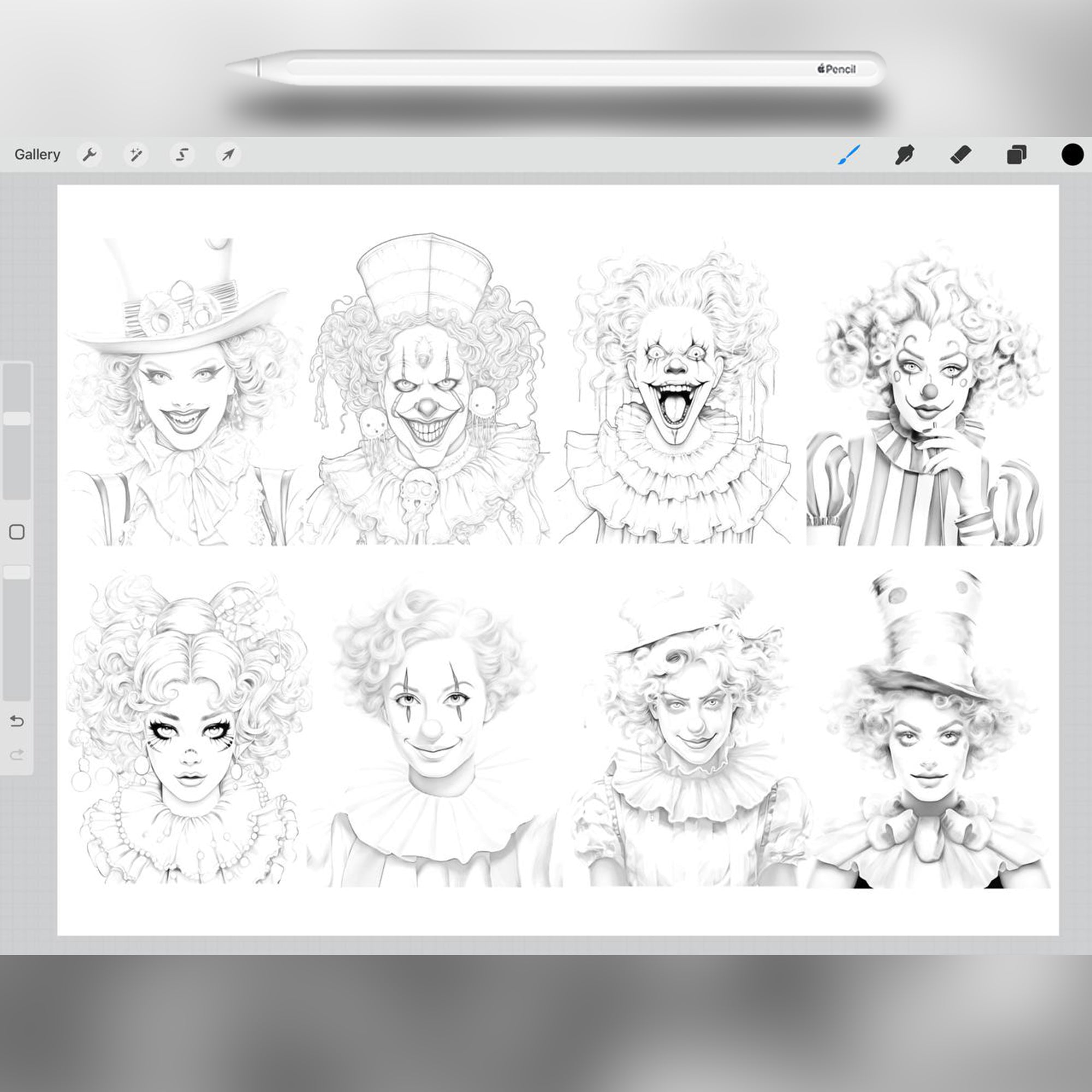
Task: Return to the Gallery
Action: tap(37, 154)
